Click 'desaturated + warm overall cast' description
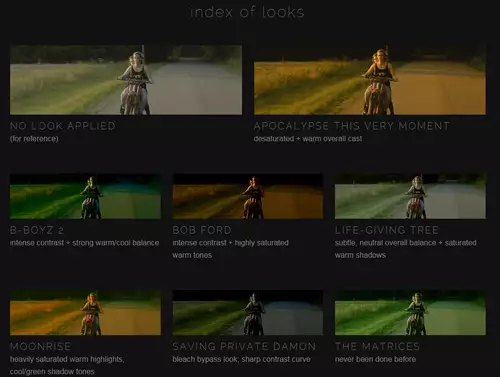This screenshot has width=500, height=377. point(308,139)
